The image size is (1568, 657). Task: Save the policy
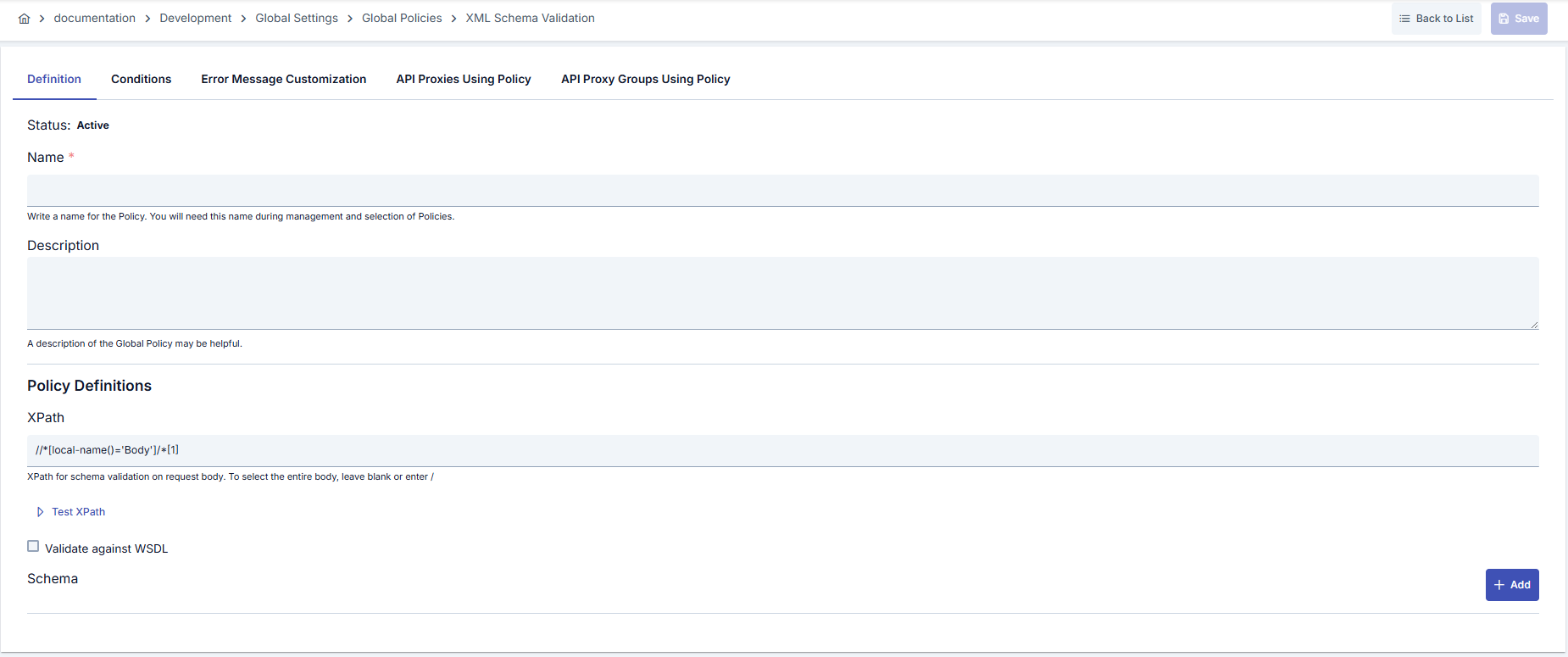(x=1519, y=19)
